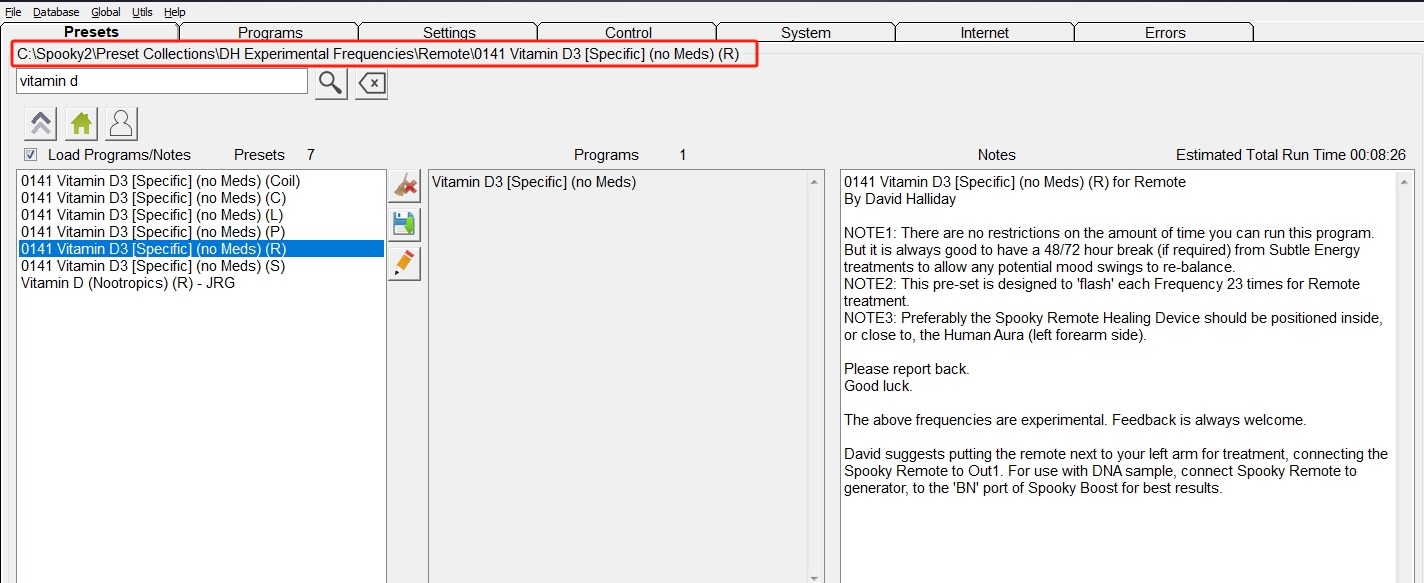Open the Database menu
This screenshot has height=583, width=1424.
coord(56,12)
